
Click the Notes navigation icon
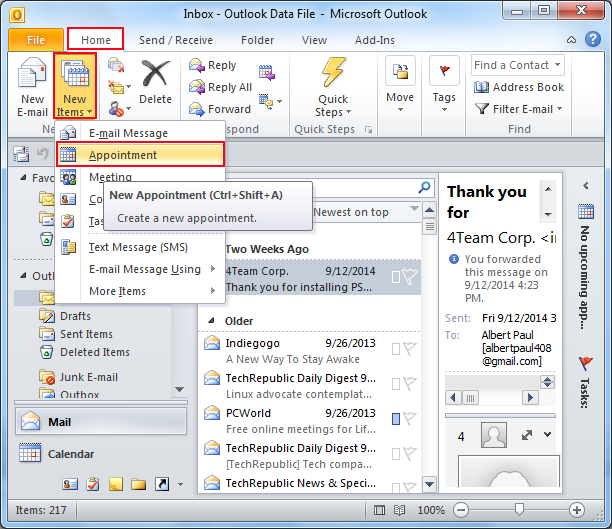116,484
